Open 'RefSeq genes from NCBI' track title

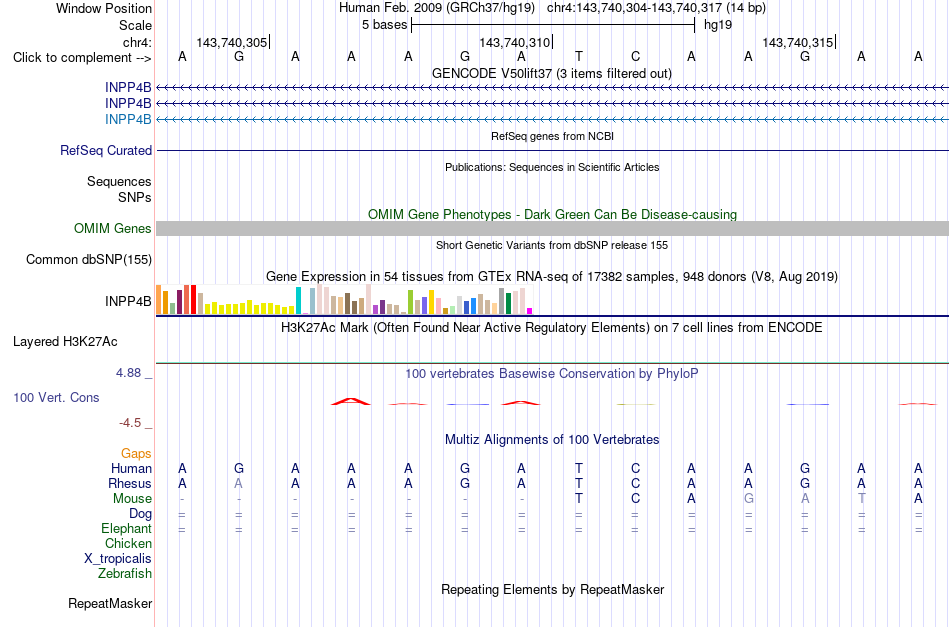552,136
